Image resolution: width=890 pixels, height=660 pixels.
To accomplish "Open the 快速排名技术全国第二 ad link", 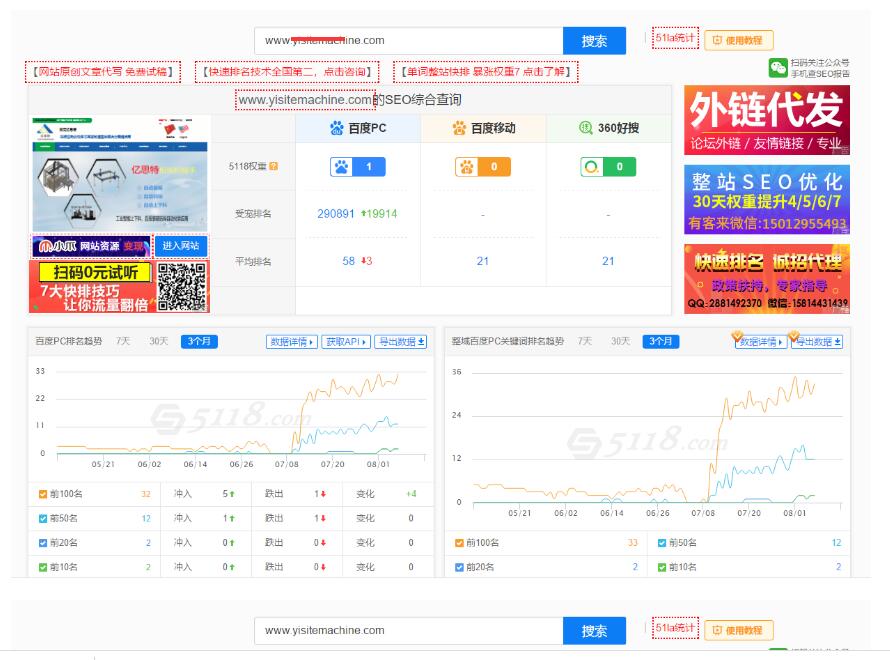I will pyautogui.click(x=287, y=72).
